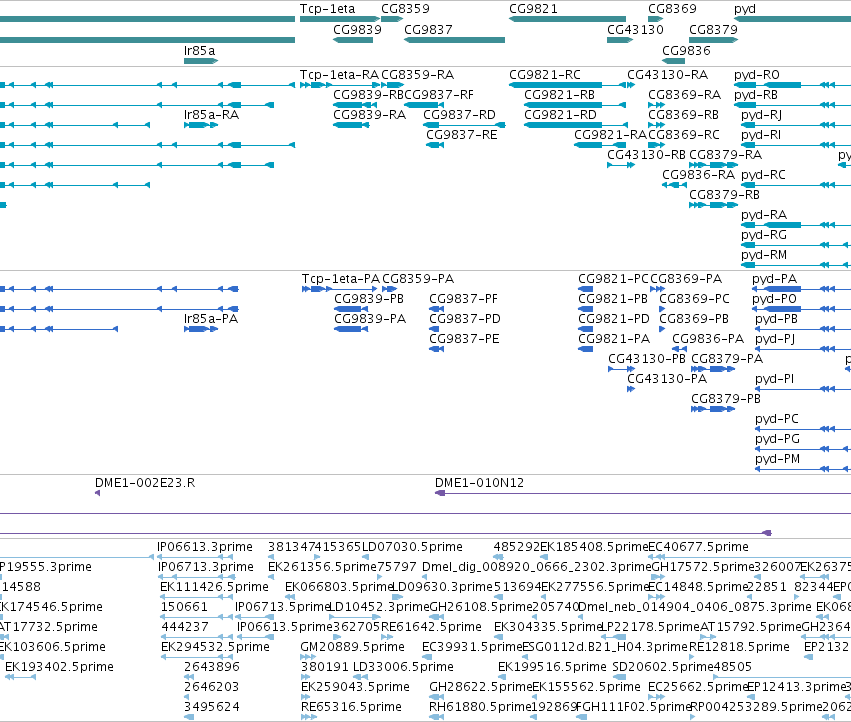Click EST SD20602.5prime
The width and height of the screenshot is (851, 722).
coord(664,667)
